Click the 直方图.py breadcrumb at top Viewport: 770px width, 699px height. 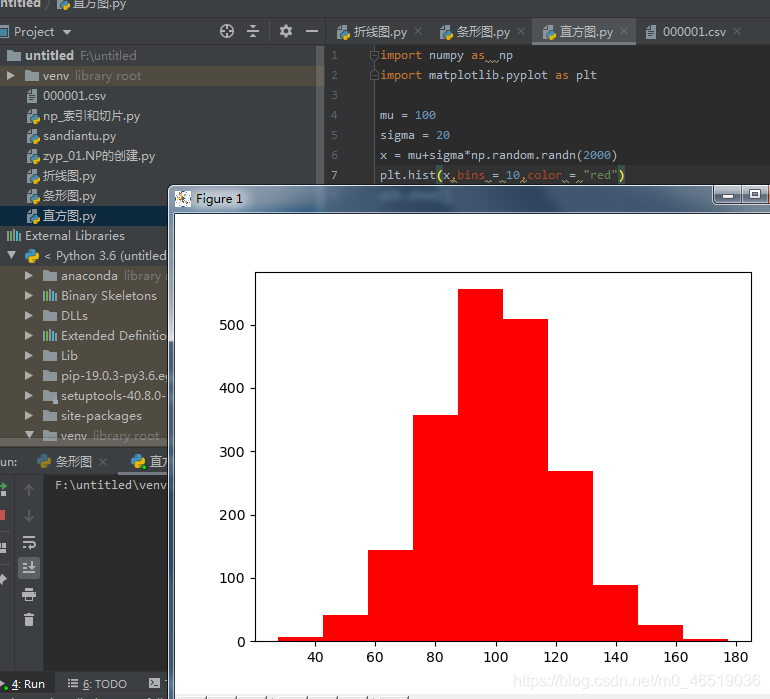[x=92, y=4]
